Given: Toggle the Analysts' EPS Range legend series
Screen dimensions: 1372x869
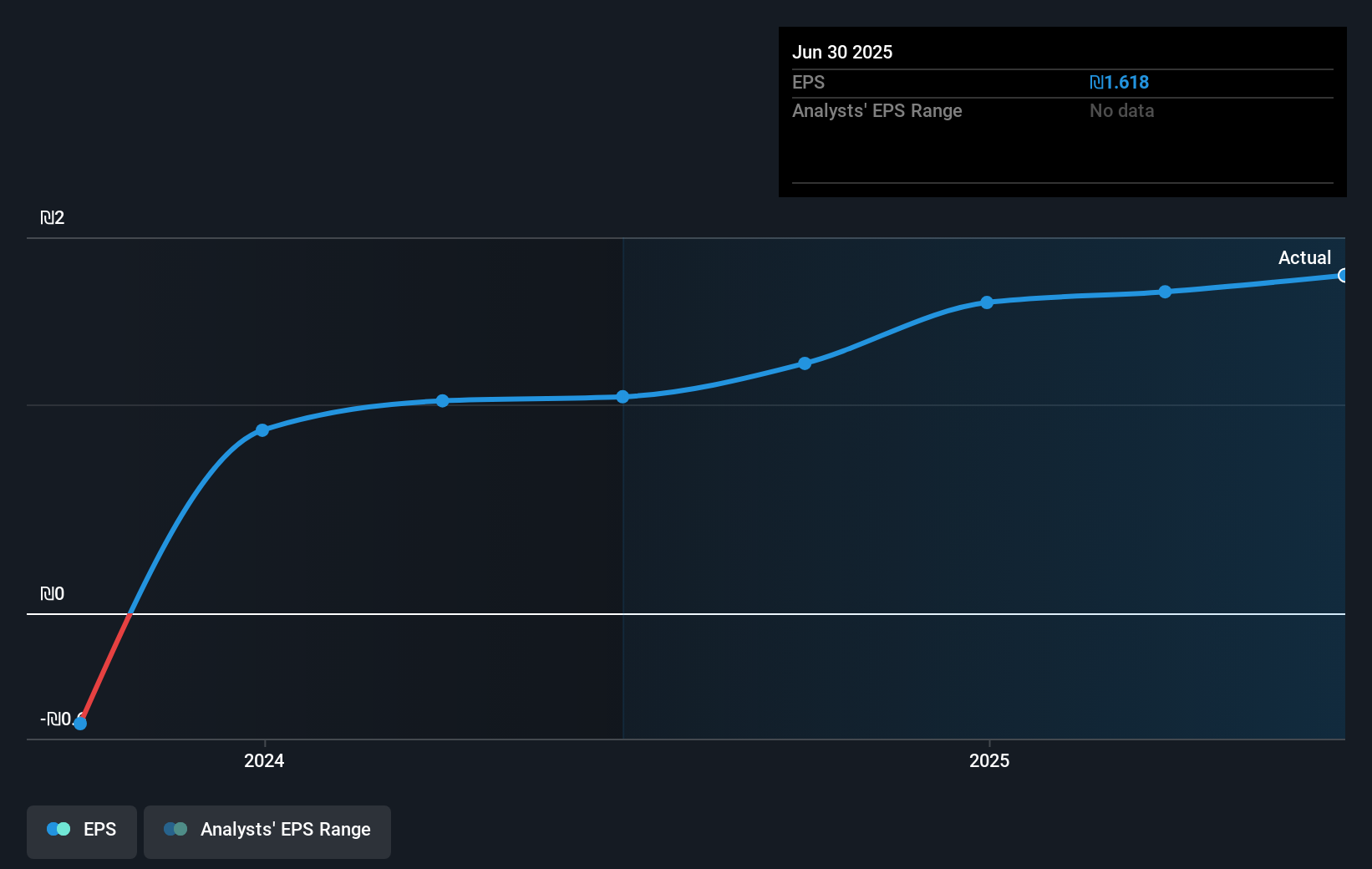Looking at the screenshot, I should point(267,831).
